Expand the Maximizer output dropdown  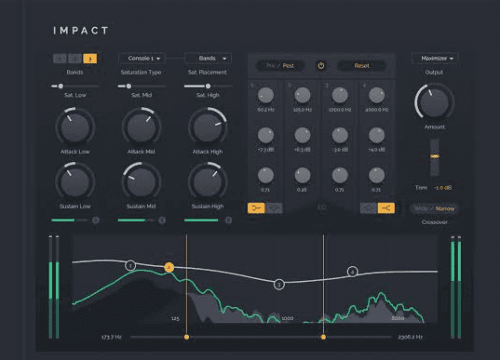point(435,58)
